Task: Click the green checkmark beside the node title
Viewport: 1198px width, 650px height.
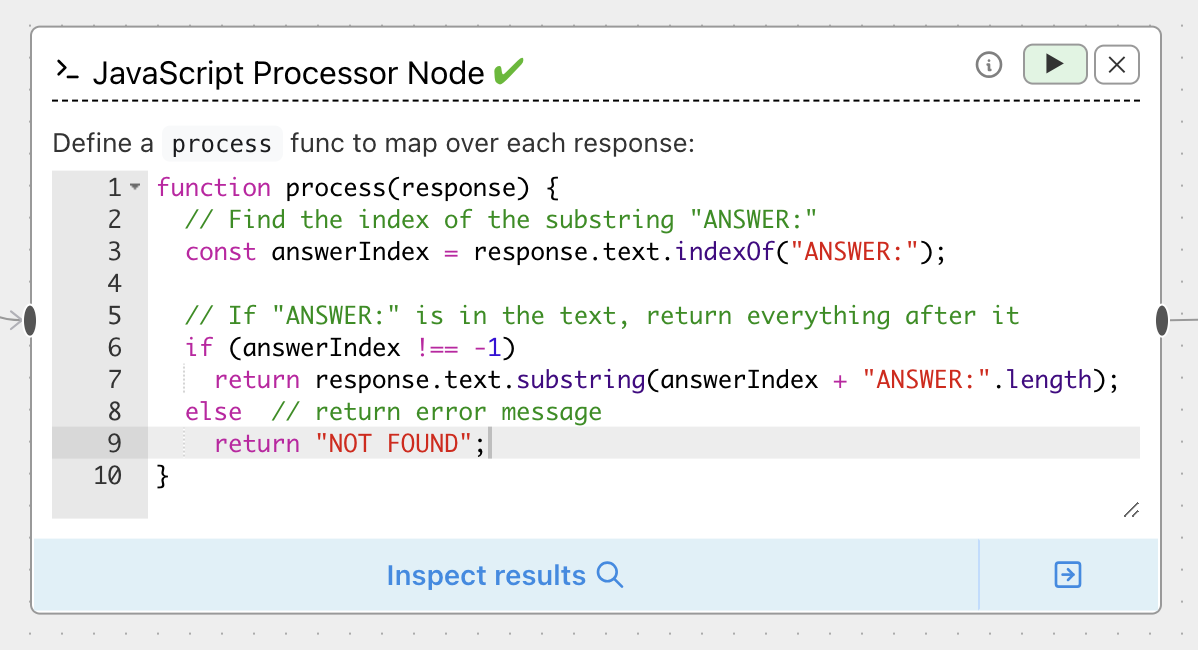Action: tap(506, 70)
